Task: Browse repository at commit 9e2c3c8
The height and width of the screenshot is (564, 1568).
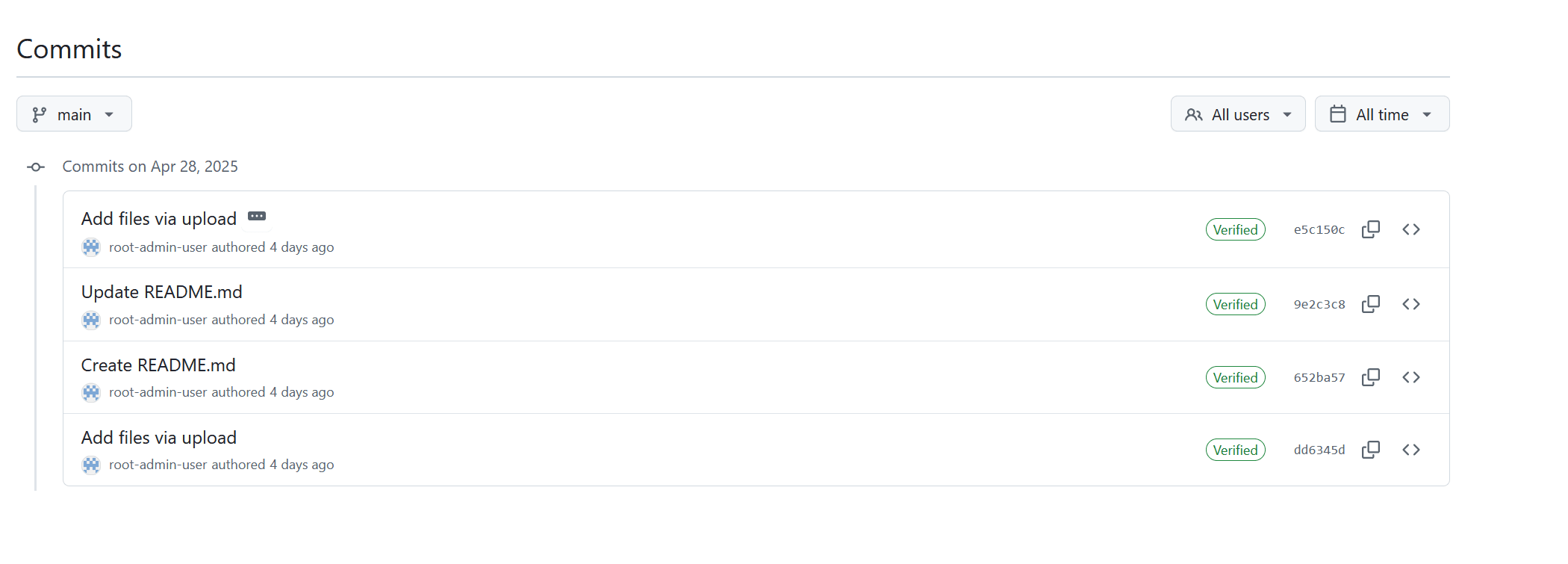Action: (x=1411, y=304)
